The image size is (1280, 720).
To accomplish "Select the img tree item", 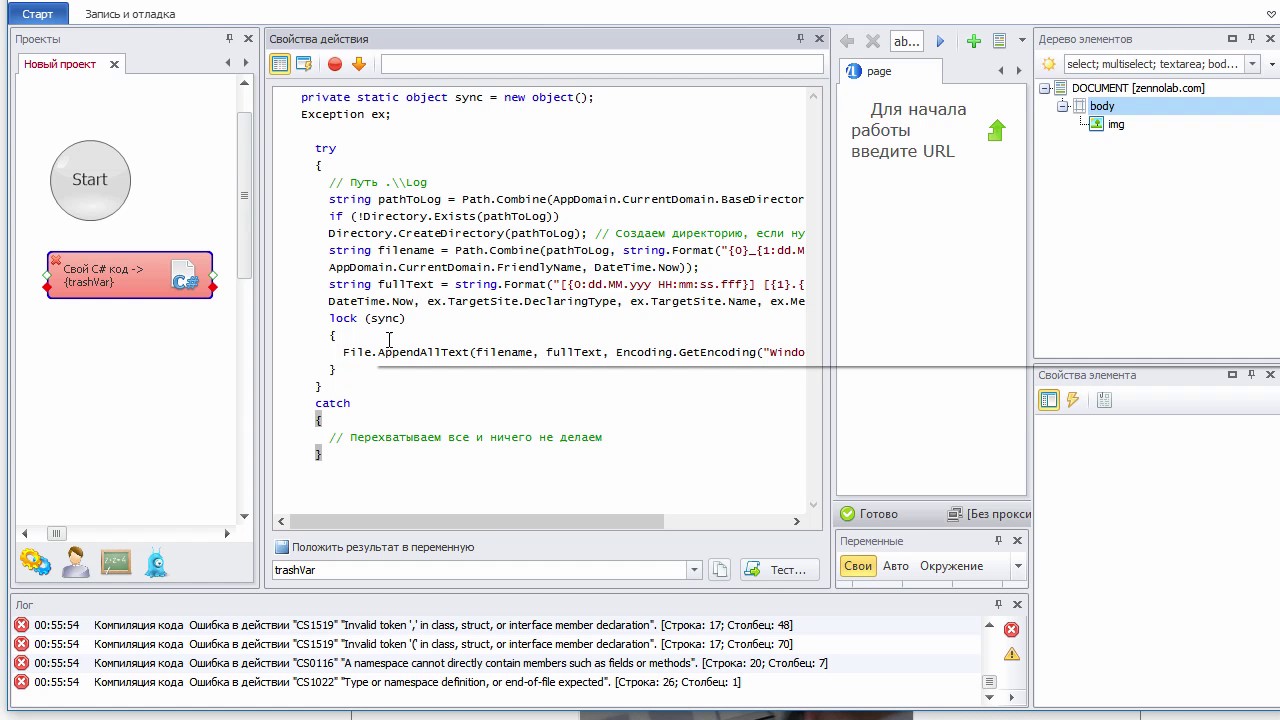I will tap(1116, 124).
